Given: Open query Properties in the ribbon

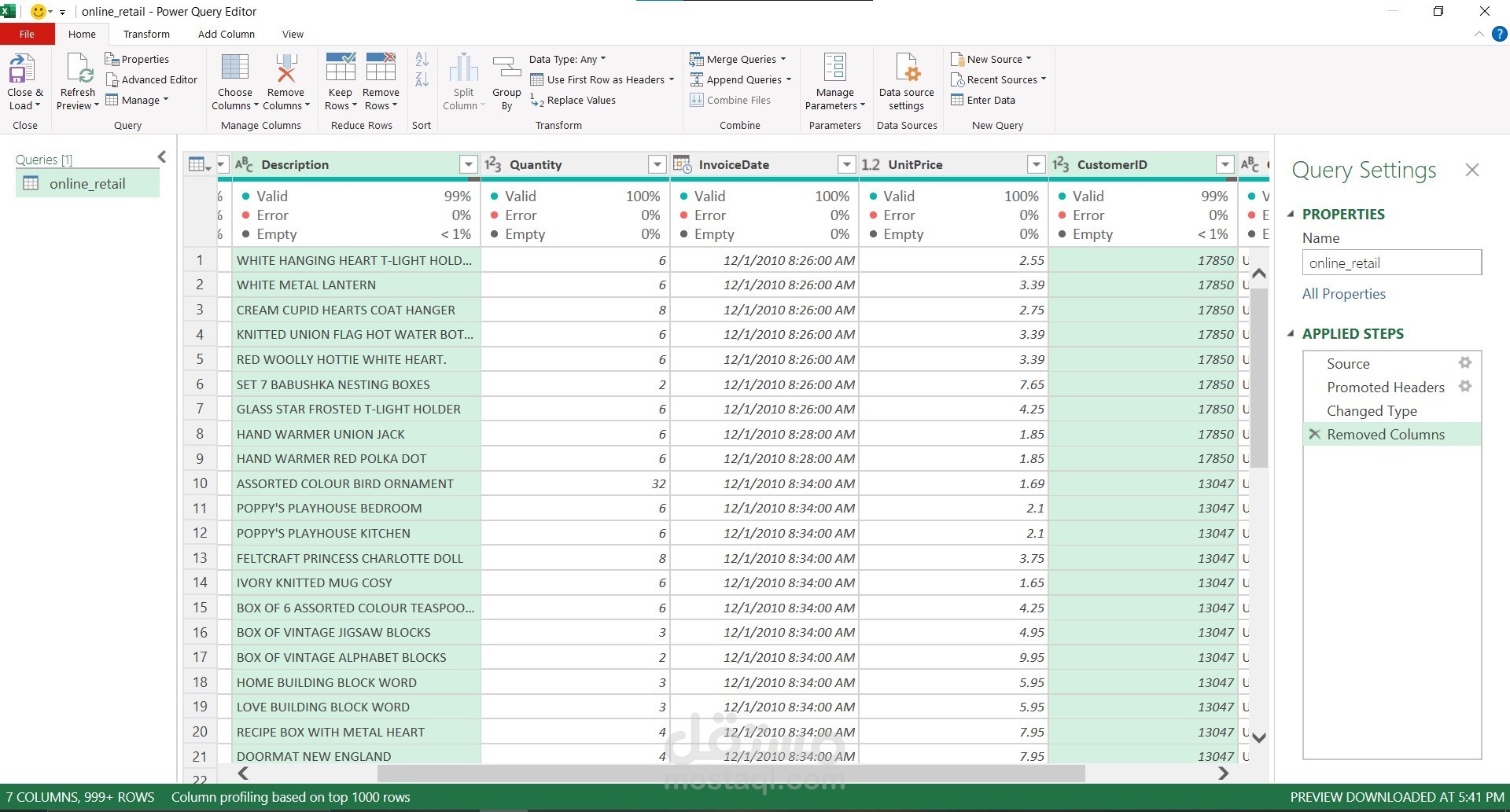Looking at the screenshot, I should point(137,59).
